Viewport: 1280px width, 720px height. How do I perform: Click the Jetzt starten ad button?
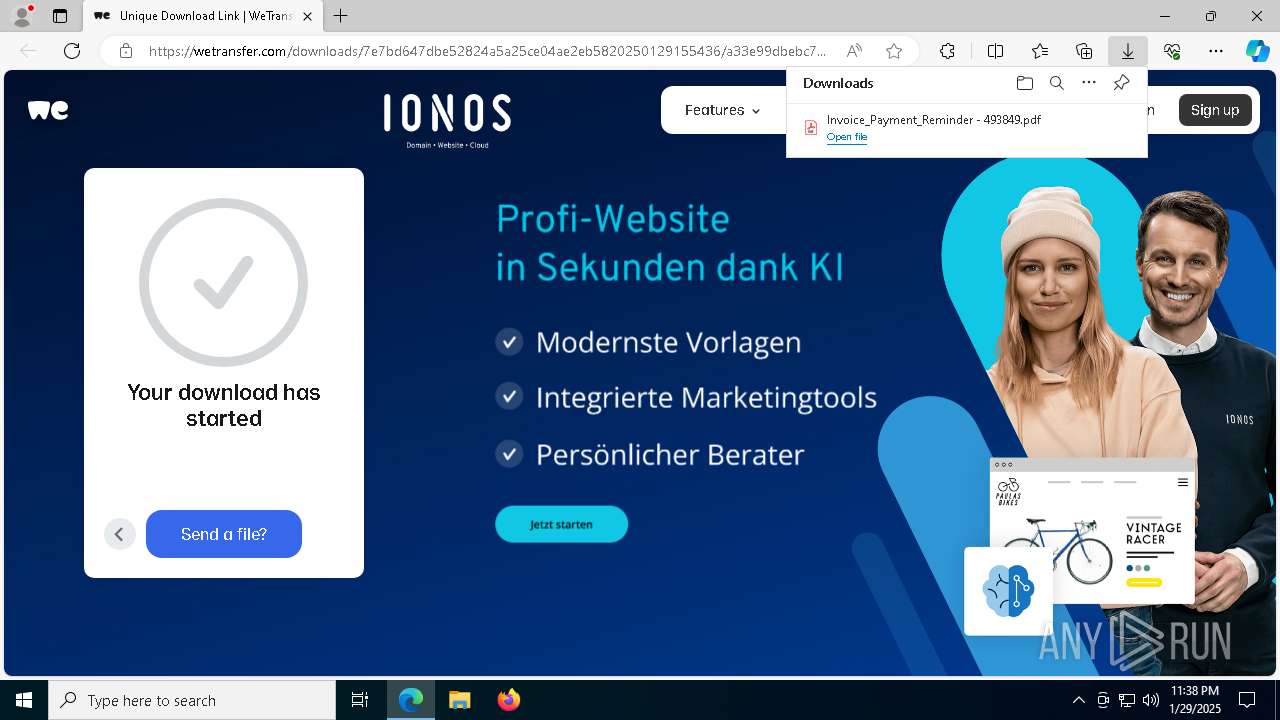pyautogui.click(x=561, y=524)
